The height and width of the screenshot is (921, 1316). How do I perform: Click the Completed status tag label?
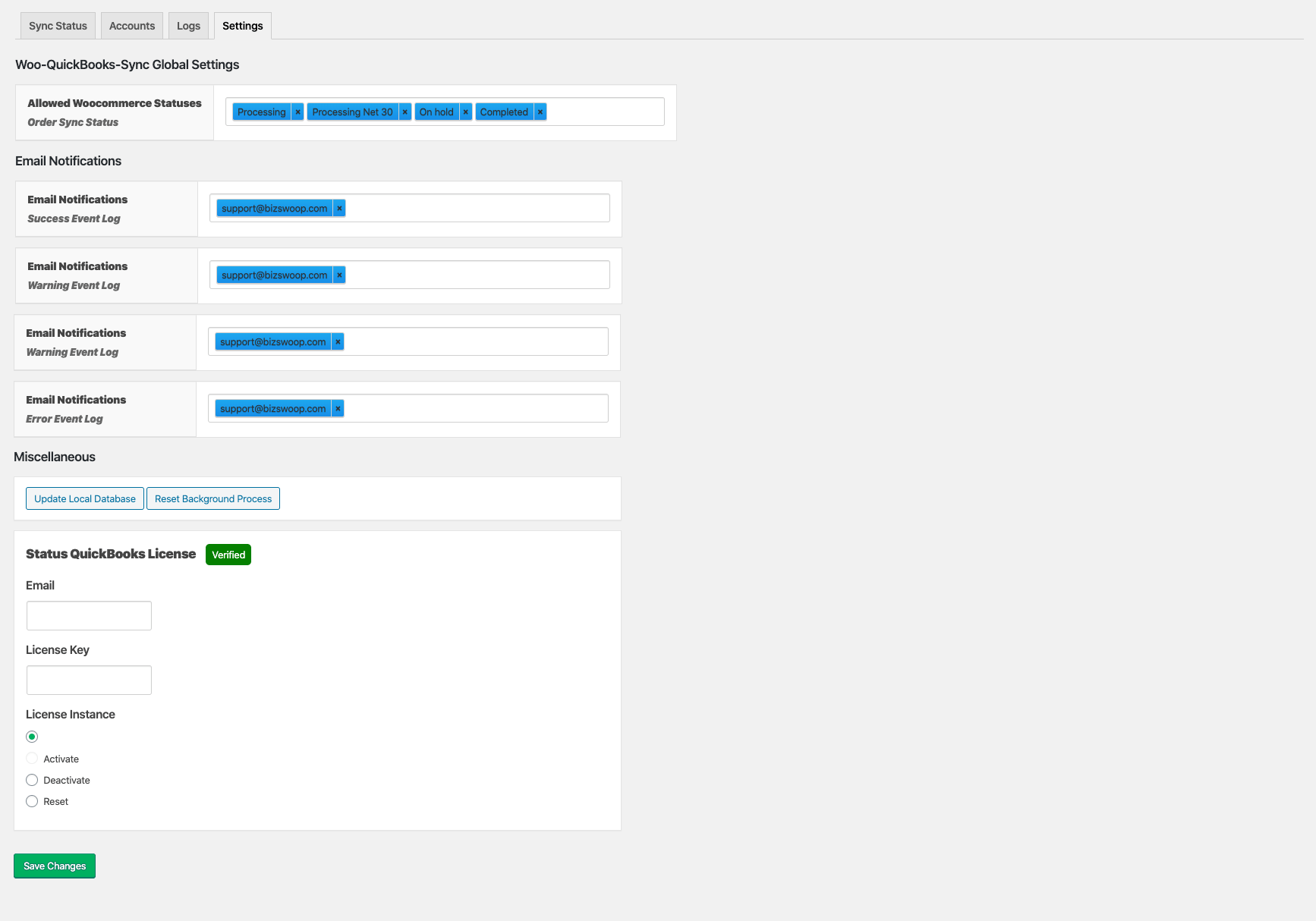pos(504,112)
